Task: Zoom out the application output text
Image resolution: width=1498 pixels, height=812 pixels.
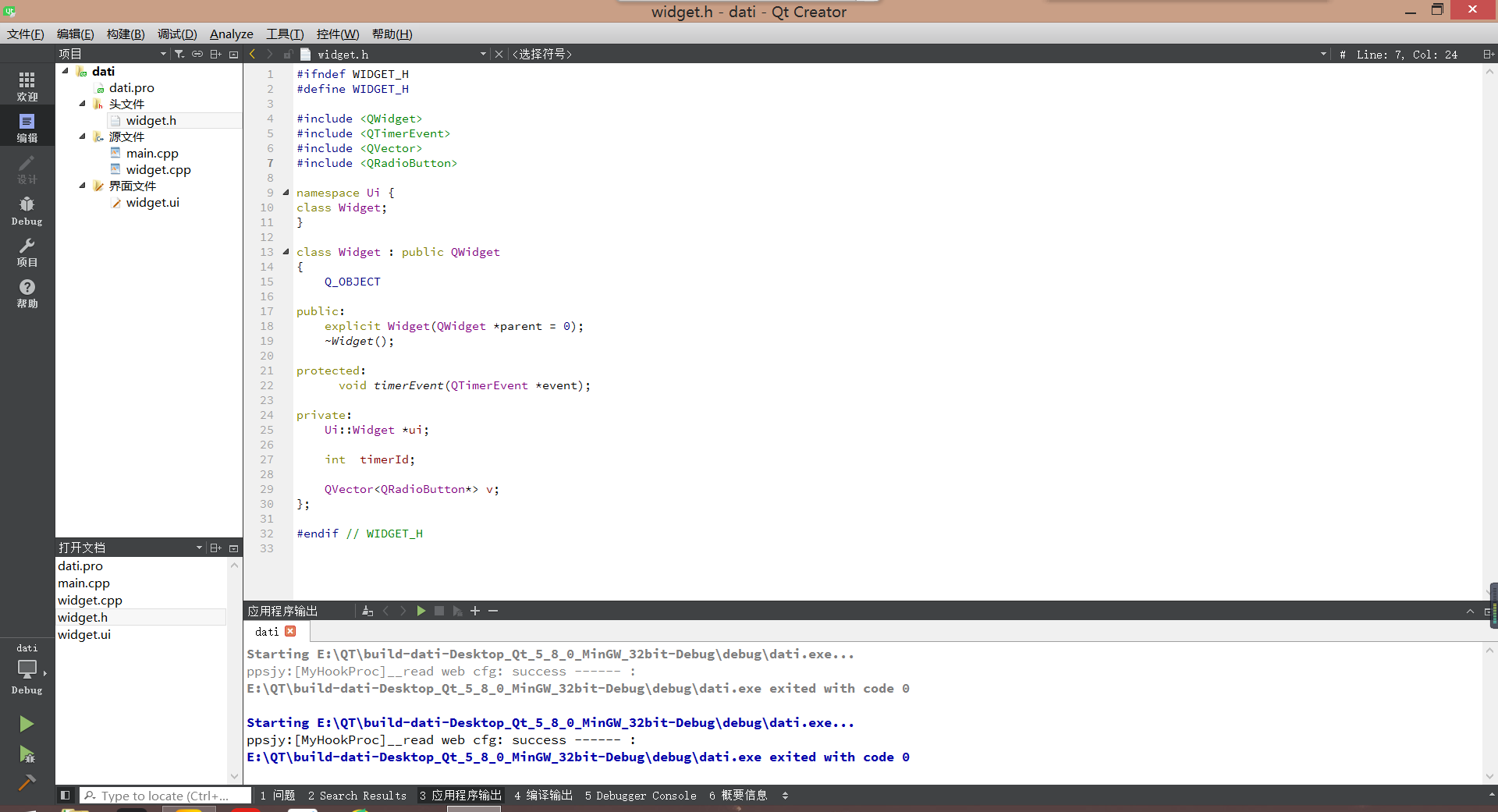Action: click(493, 611)
